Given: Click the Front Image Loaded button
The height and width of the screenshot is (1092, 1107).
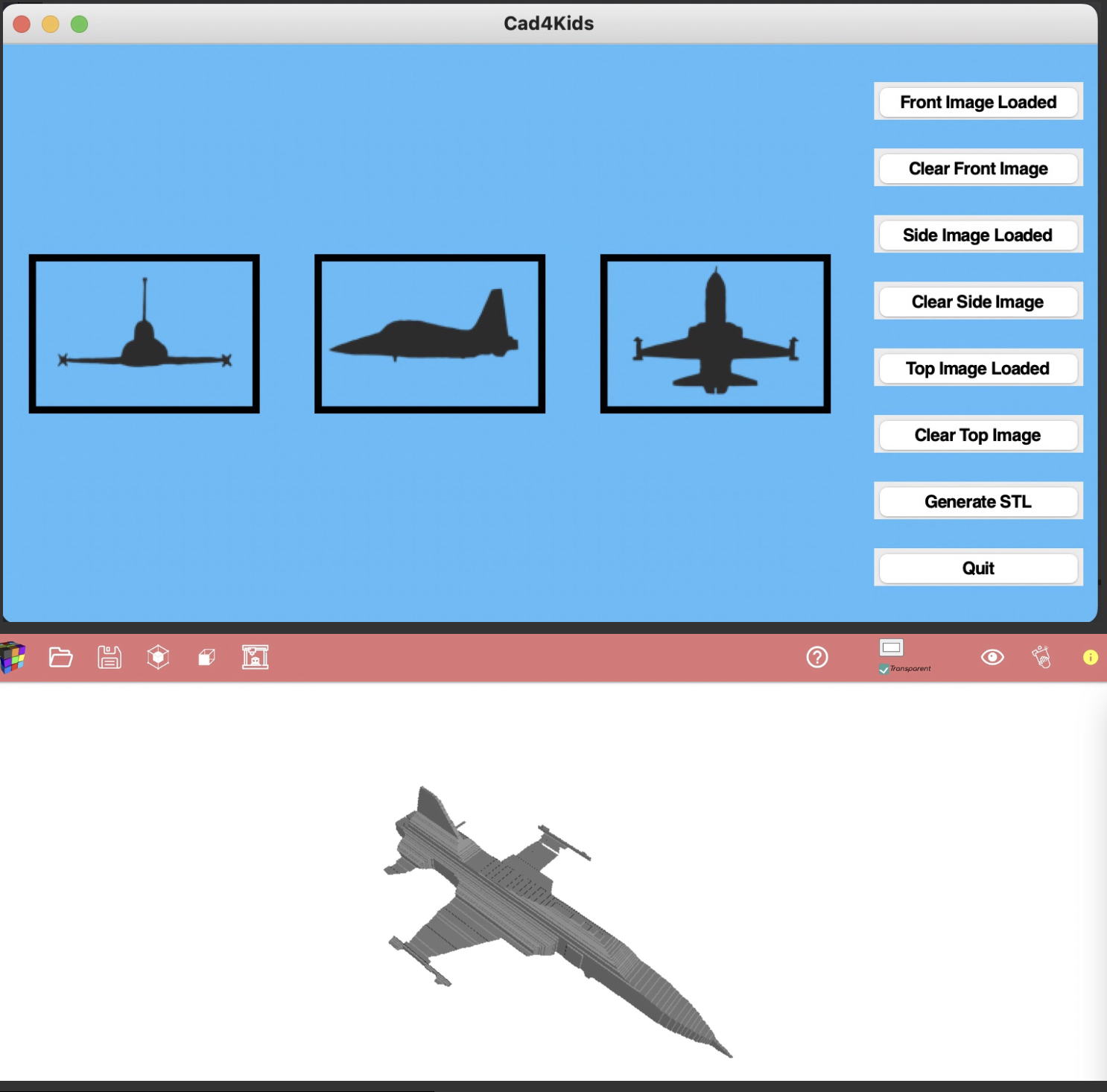Looking at the screenshot, I should tap(977, 102).
